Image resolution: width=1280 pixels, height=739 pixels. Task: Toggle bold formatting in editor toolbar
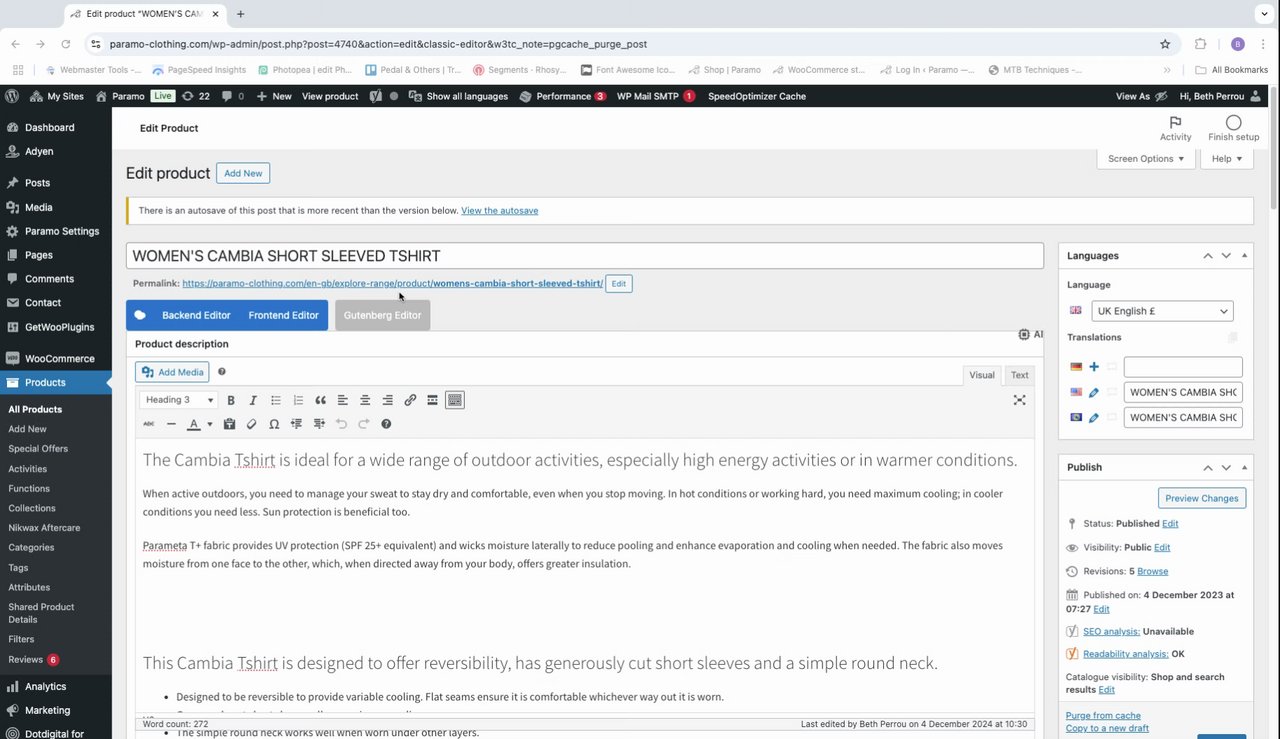[231, 400]
